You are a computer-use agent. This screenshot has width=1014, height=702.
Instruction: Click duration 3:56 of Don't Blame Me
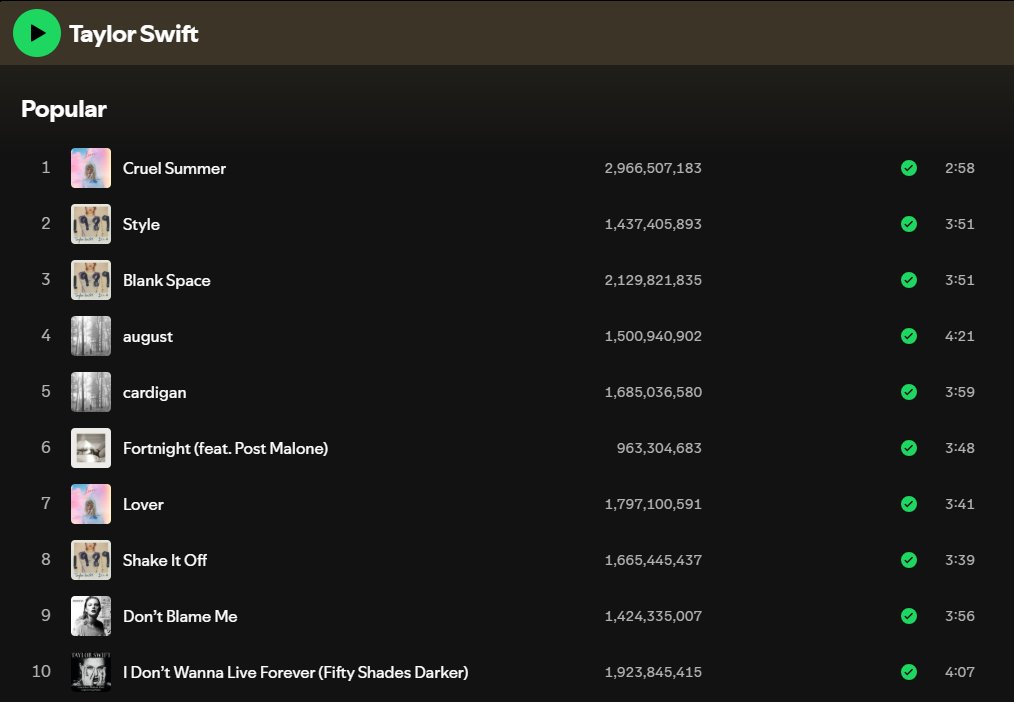coord(960,616)
